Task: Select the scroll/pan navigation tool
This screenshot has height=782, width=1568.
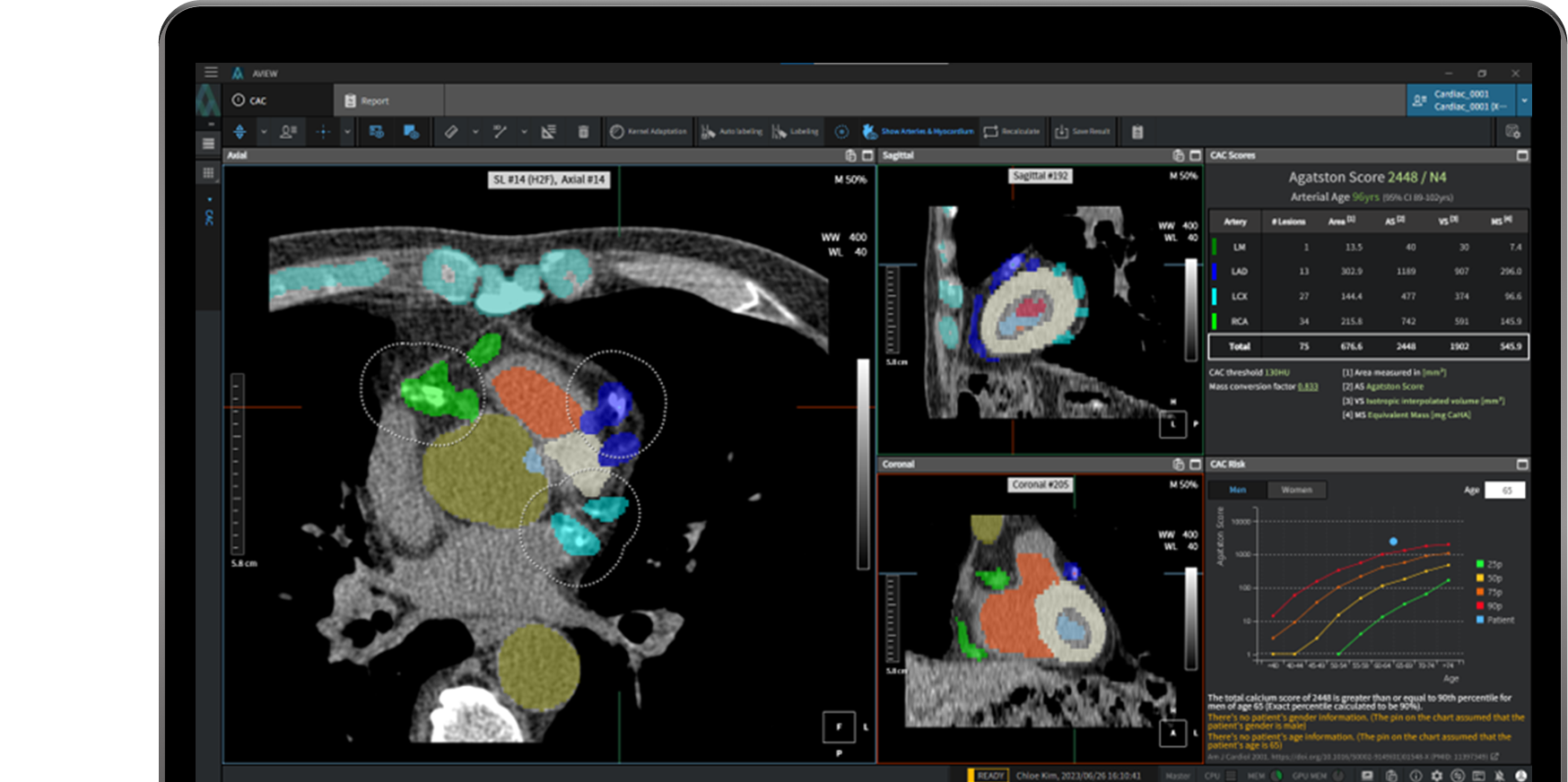Action: tap(240, 132)
